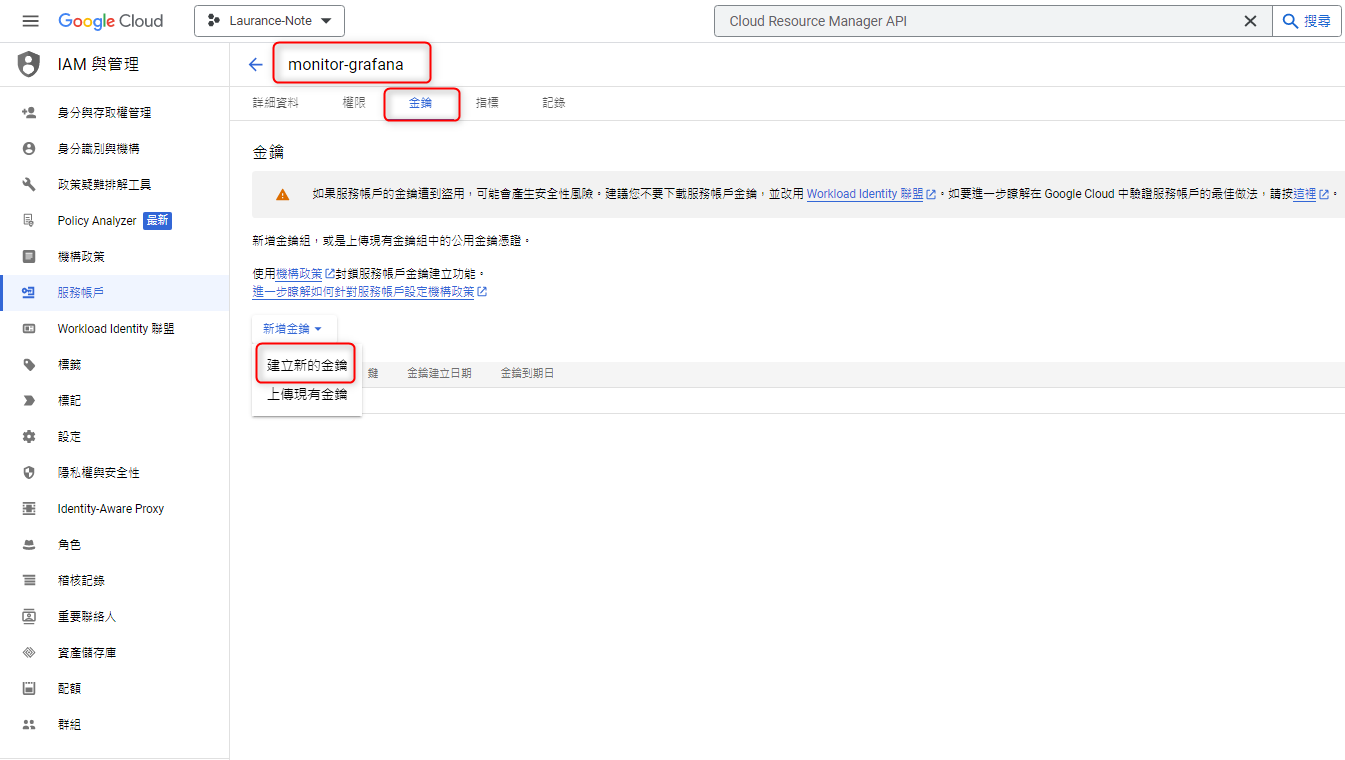Clear the search field with X icon
The width and height of the screenshot is (1345, 760).
(1250, 21)
